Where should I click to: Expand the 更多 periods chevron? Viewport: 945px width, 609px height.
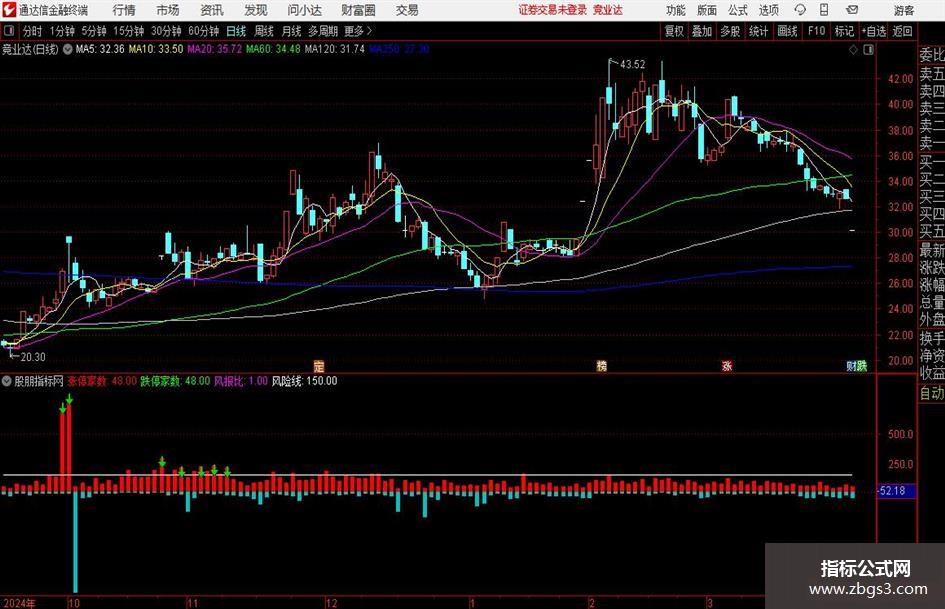pyautogui.click(x=369, y=31)
